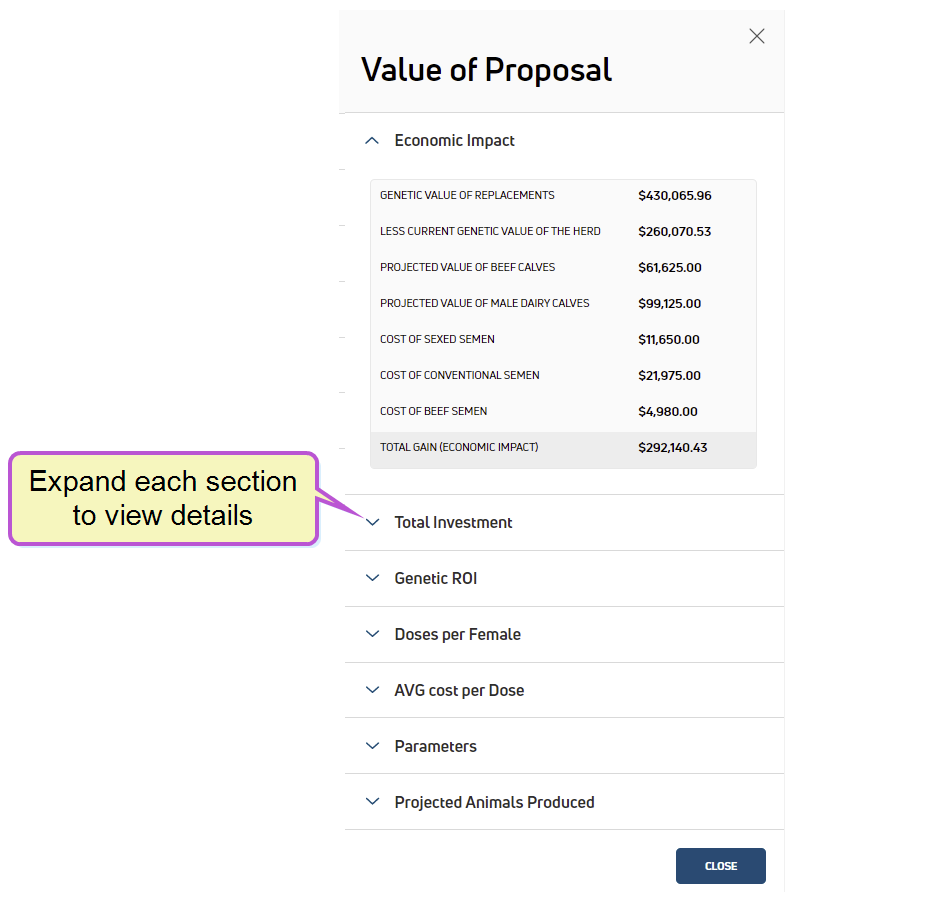The width and height of the screenshot is (929, 903).
Task: Click the Cost of Conventional Semen label
Action: point(459,375)
